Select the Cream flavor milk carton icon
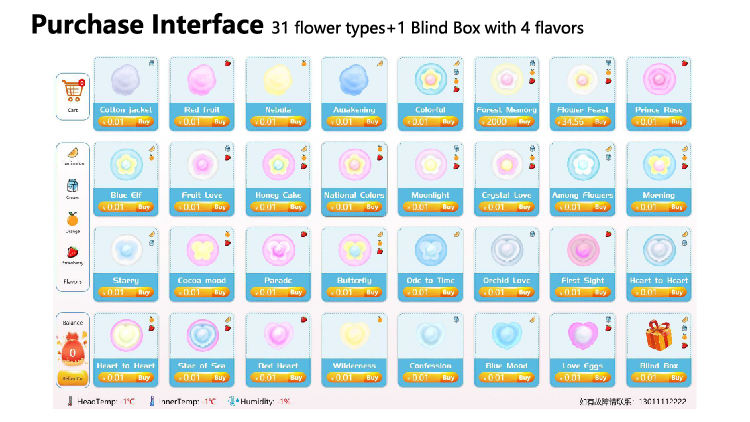This screenshot has width=750, height=422. (x=72, y=186)
